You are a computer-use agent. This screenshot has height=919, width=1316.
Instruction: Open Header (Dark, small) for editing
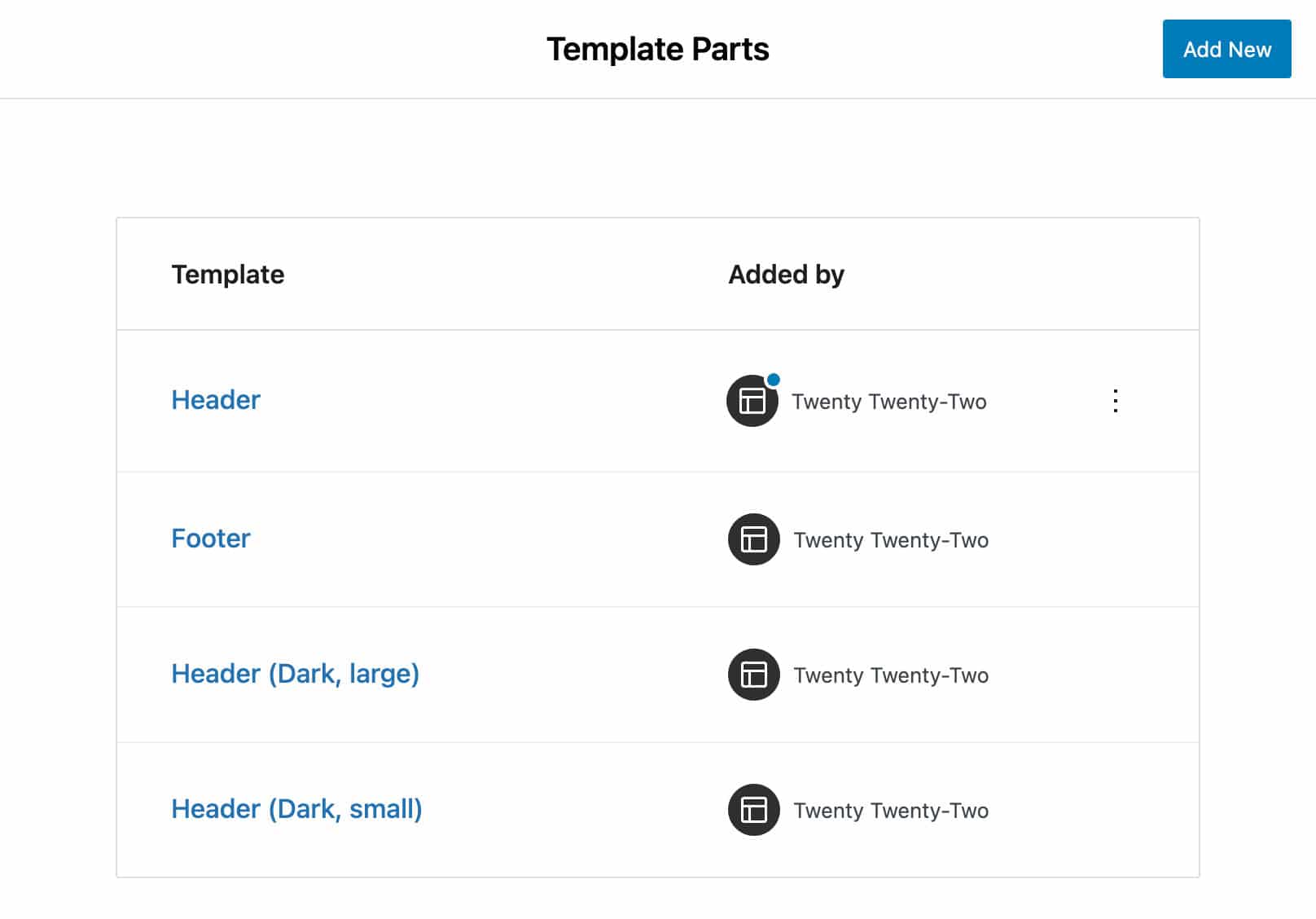point(296,809)
